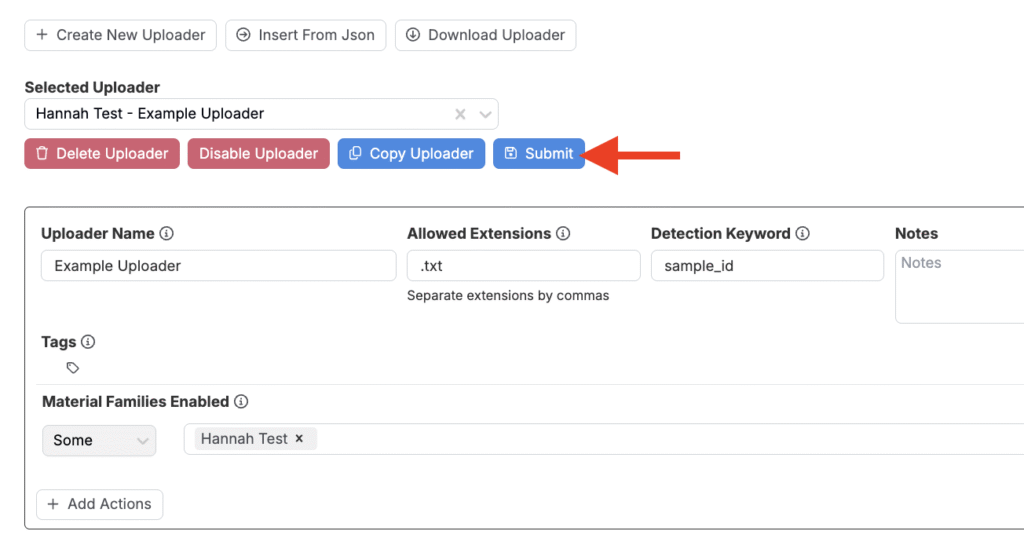Open the Some material families dropdown
Screen dimensions: 1024x542
click(x=99, y=440)
